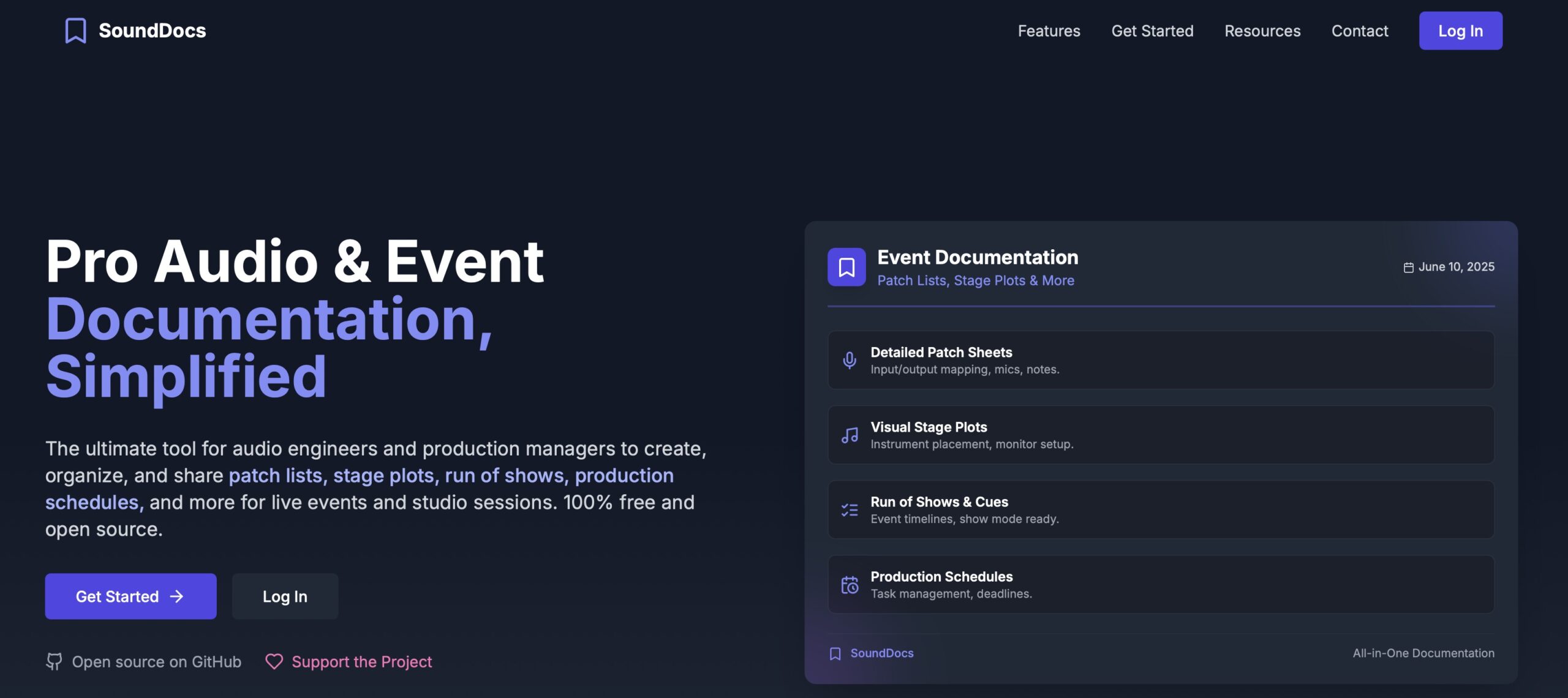Select Contact in the top navigation
1568x698 pixels.
[1360, 31]
